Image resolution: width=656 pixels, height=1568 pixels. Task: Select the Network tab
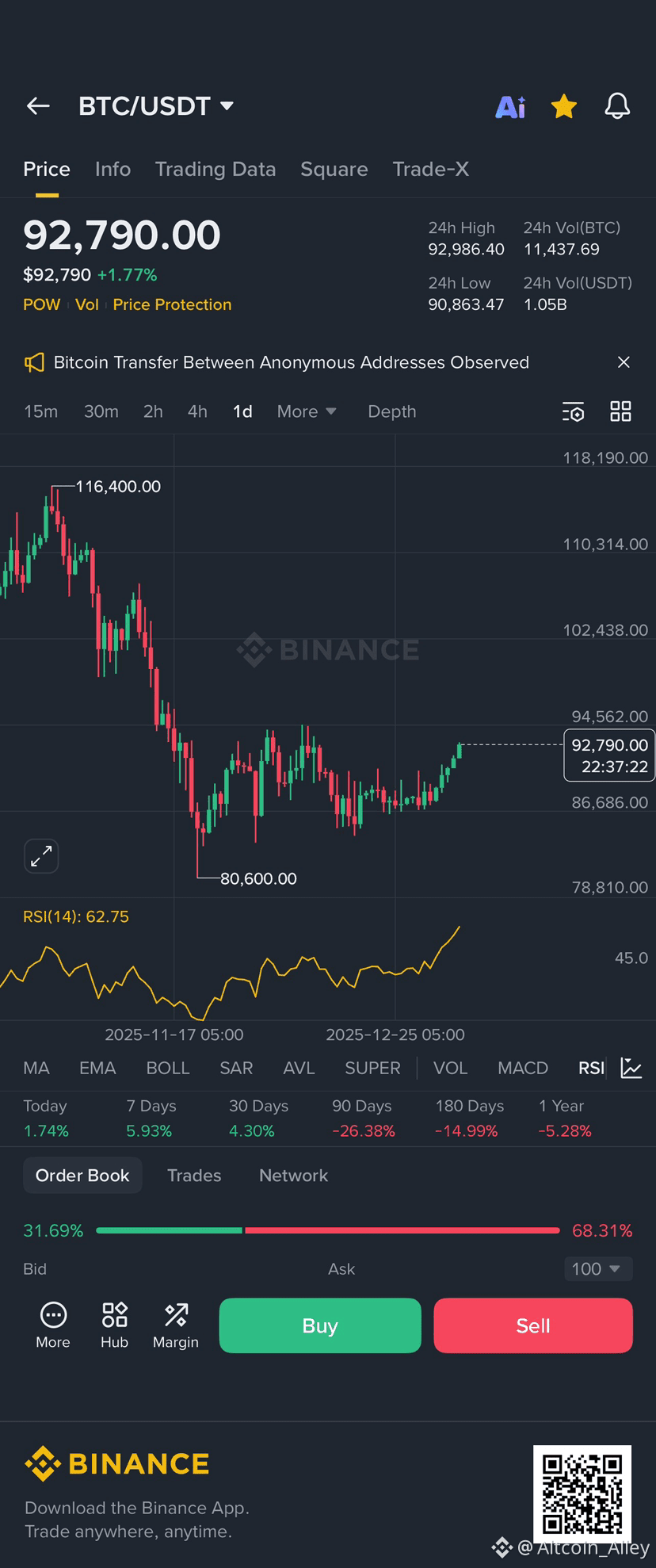tap(293, 1176)
